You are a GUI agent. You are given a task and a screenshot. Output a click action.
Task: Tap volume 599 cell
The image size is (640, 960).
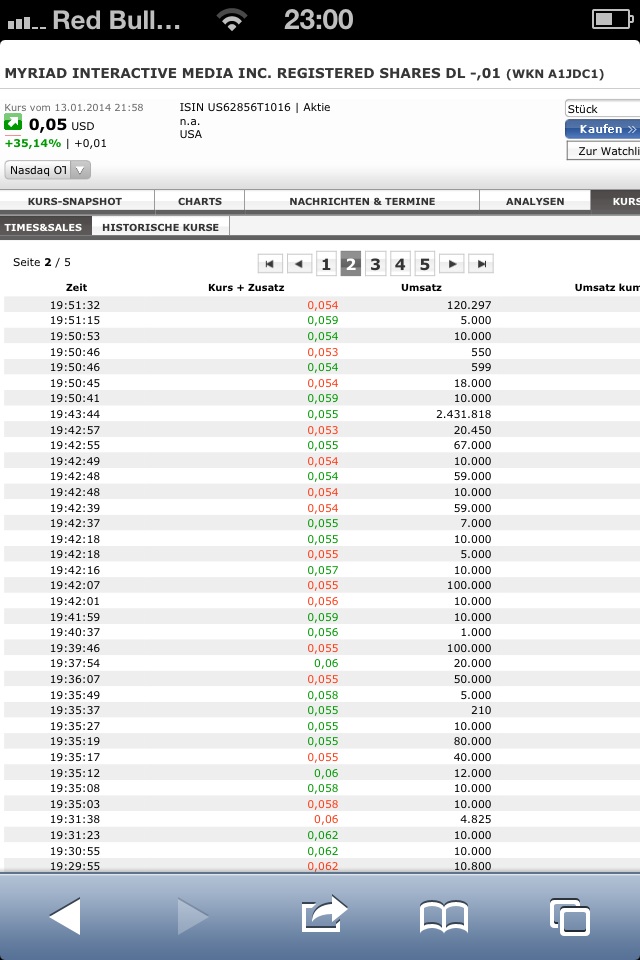[481, 367]
